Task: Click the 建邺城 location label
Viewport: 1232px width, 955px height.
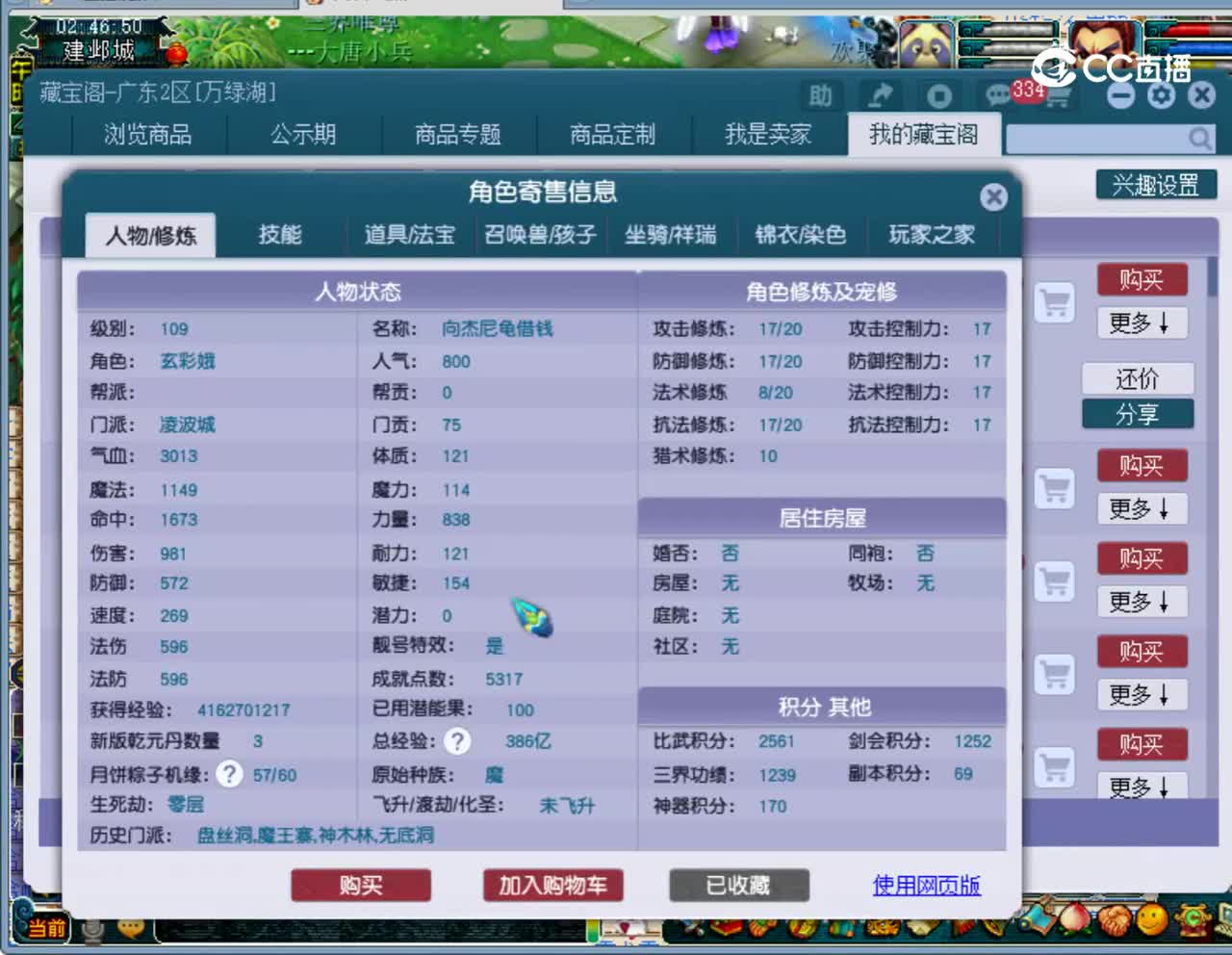Action: [98, 51]
